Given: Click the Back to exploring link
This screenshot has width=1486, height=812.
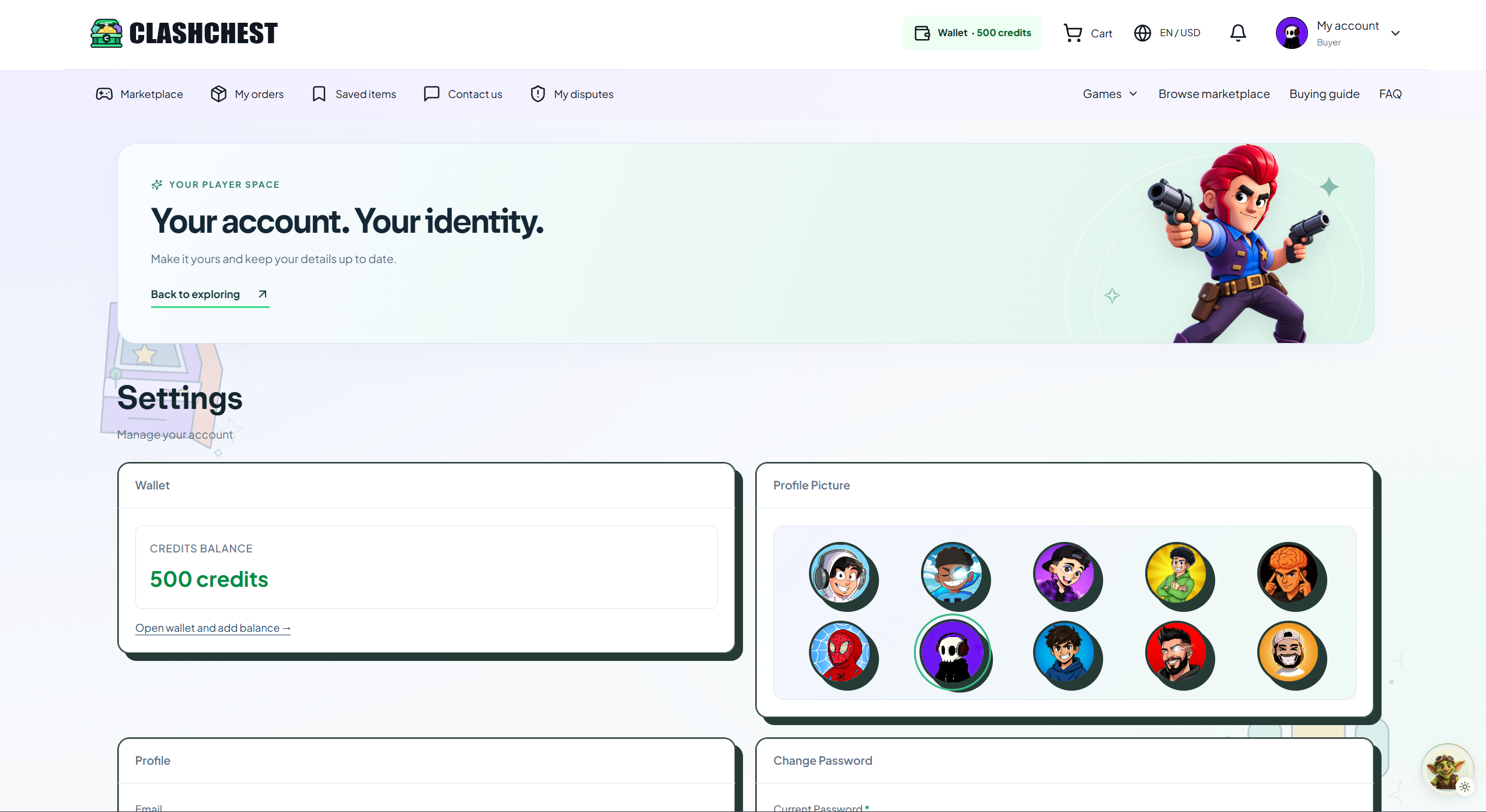Looking at the screenshot, I should coord(210,295).
